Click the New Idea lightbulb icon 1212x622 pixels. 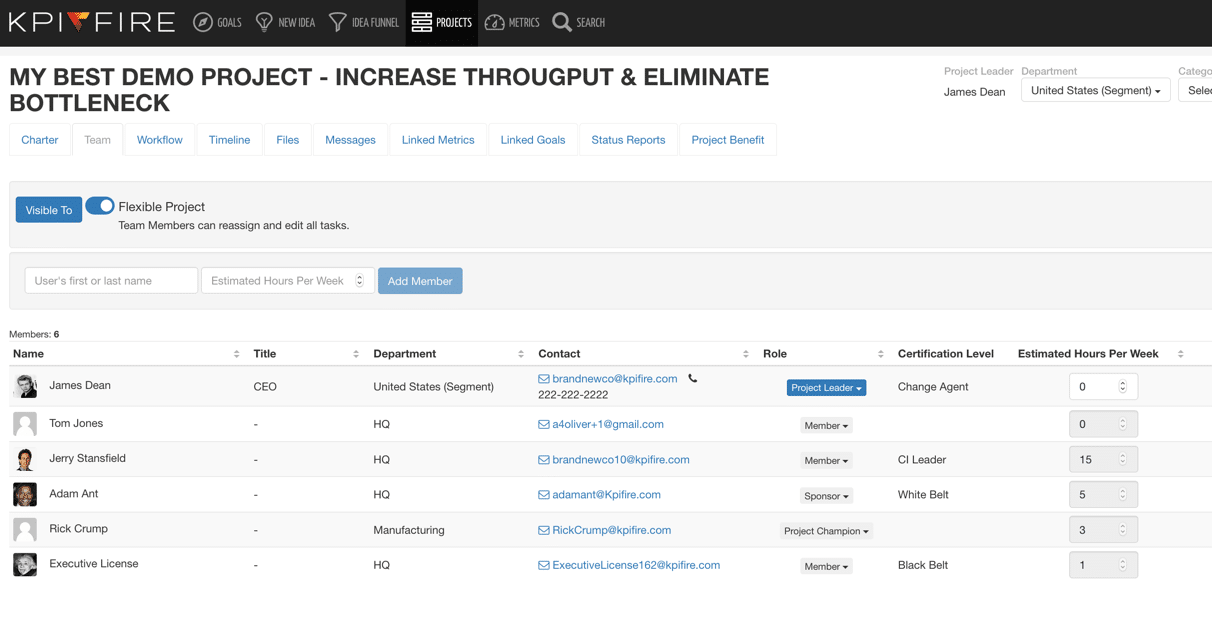[264, 22]
